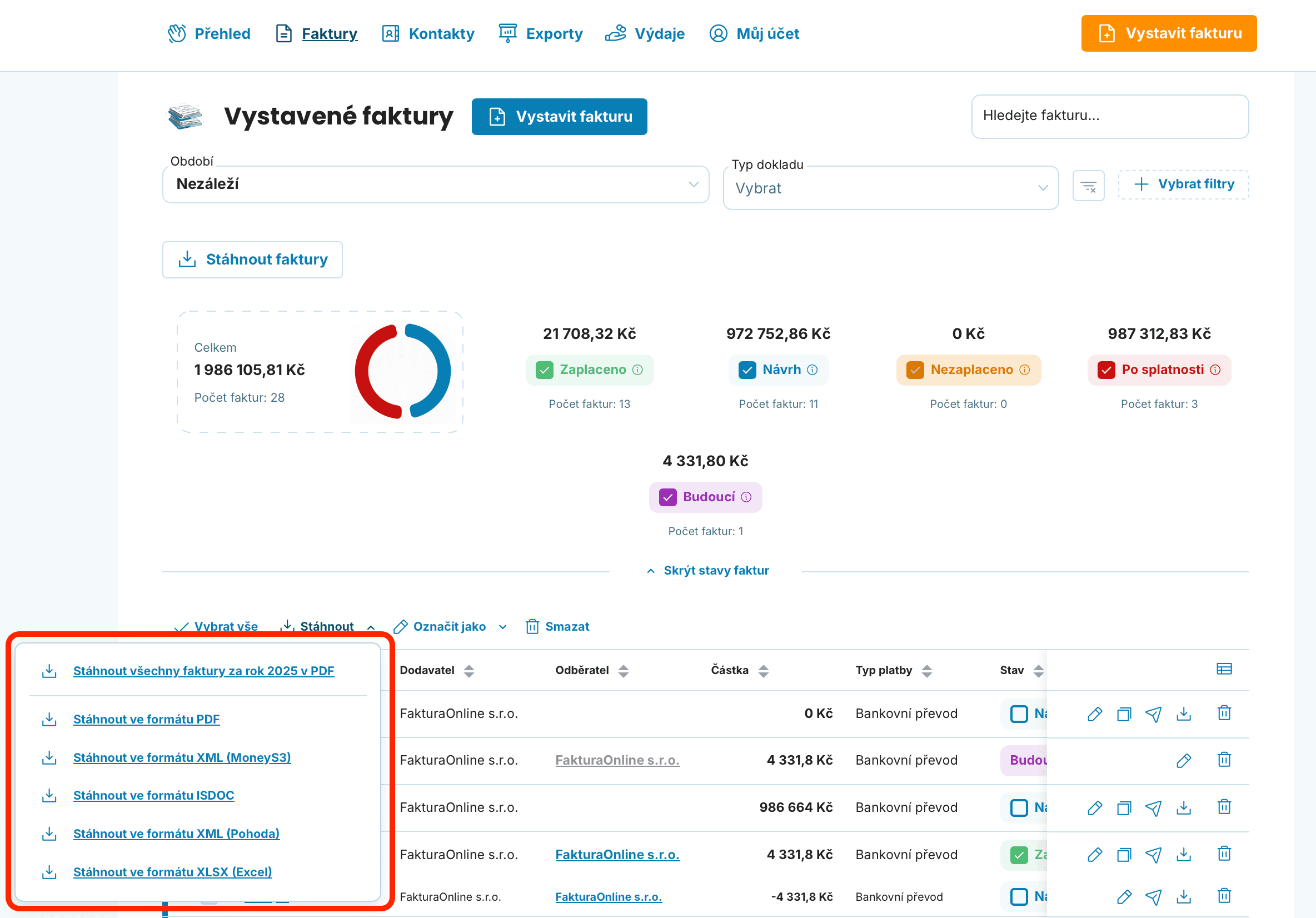Duplicate the 986 664 Kč invoice
The image size is (1316, 918).
(x=1123, y=807)
